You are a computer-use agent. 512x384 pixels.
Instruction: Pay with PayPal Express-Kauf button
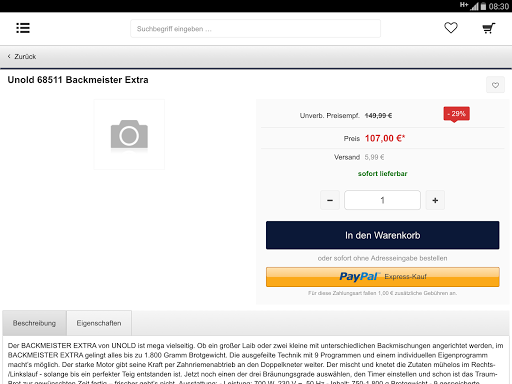pos(383,277)
